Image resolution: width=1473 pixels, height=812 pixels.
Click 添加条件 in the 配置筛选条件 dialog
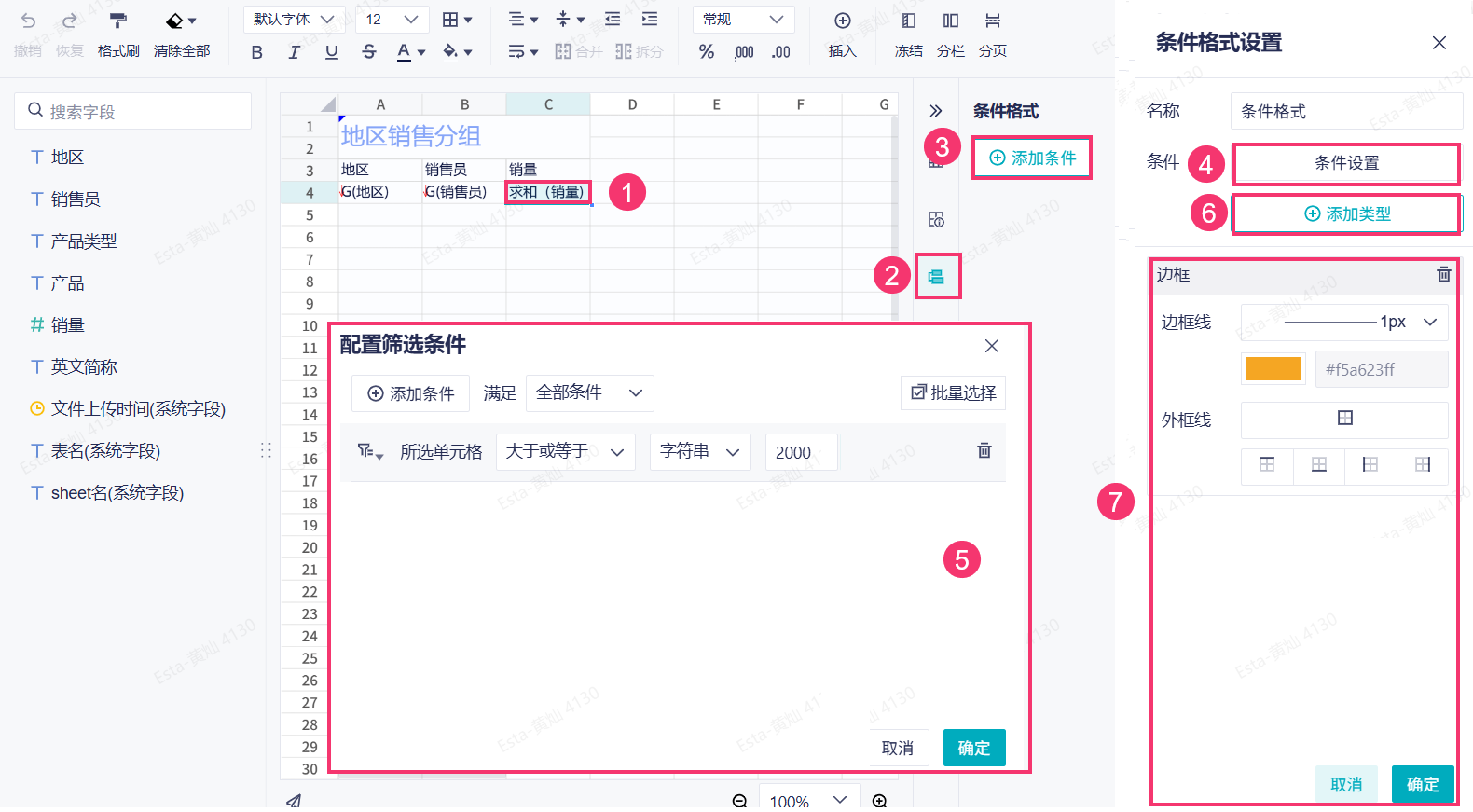pyautogui.click(x=411, y=393)
